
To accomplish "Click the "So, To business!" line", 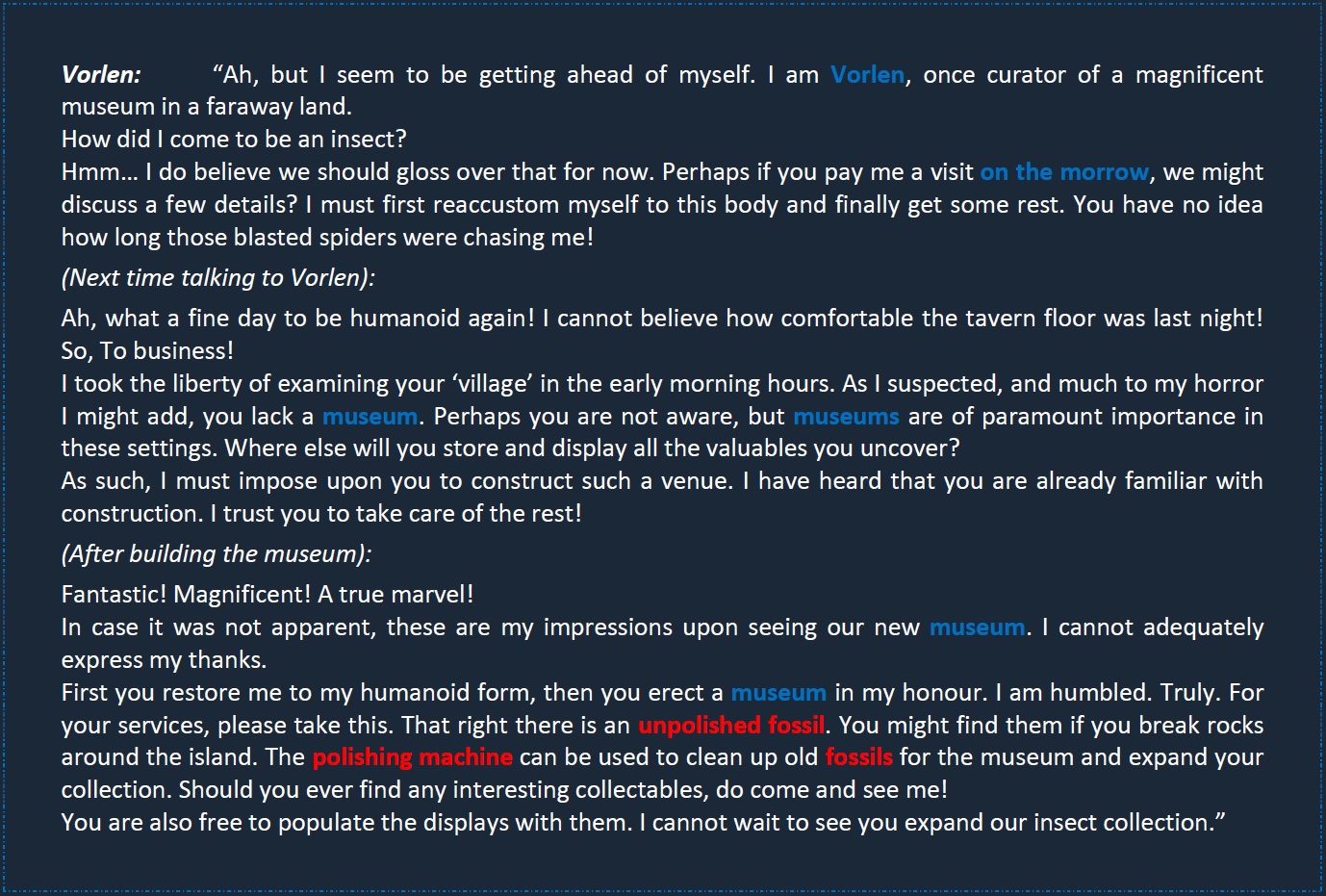I will point(147,351).
